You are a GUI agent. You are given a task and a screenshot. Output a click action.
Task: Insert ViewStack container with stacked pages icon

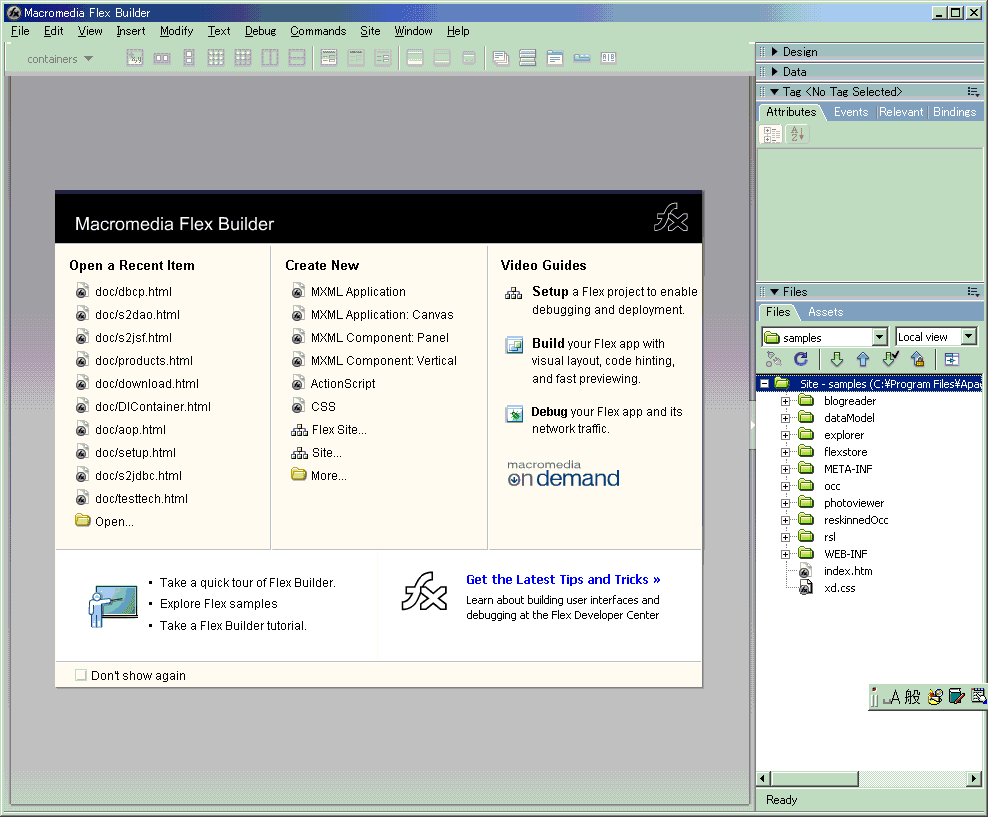click(x=501, y=58)
